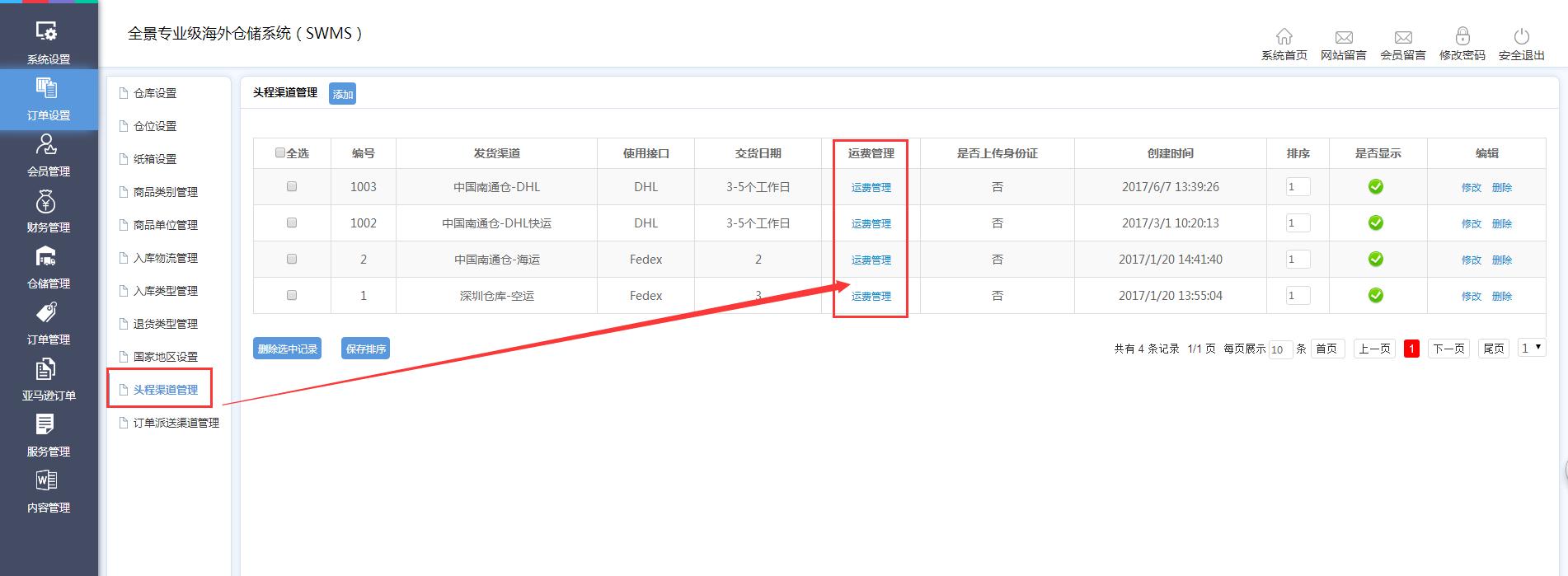
Task: Click the 每页展示 records-per-page input field
Action: (x=1279, y=349)
